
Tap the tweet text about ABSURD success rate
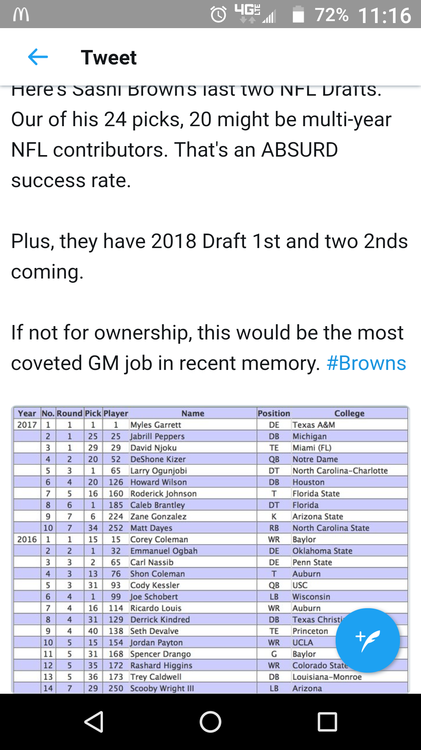tap(201, 134)
